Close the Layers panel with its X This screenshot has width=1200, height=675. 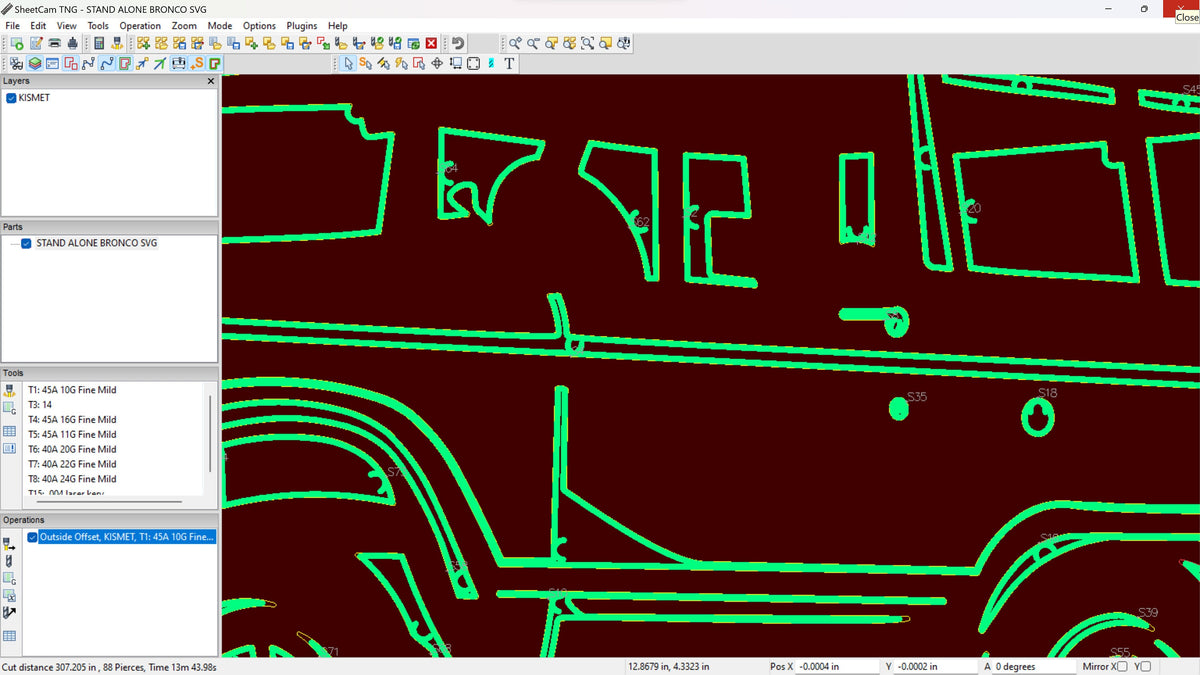pyautogui.click(x=211, y=81)
